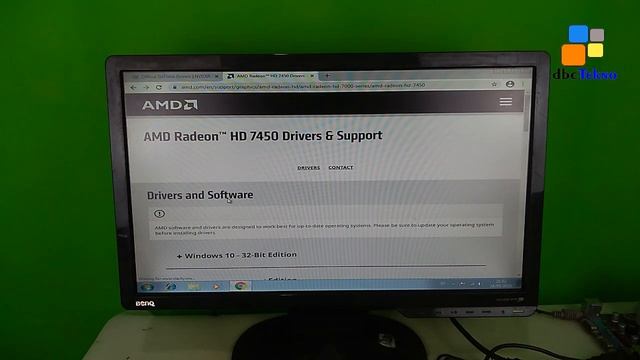This screenshot has width=640, height=360.
Task: Open the AMD hamburger menu
Action: tap(506, 102)
